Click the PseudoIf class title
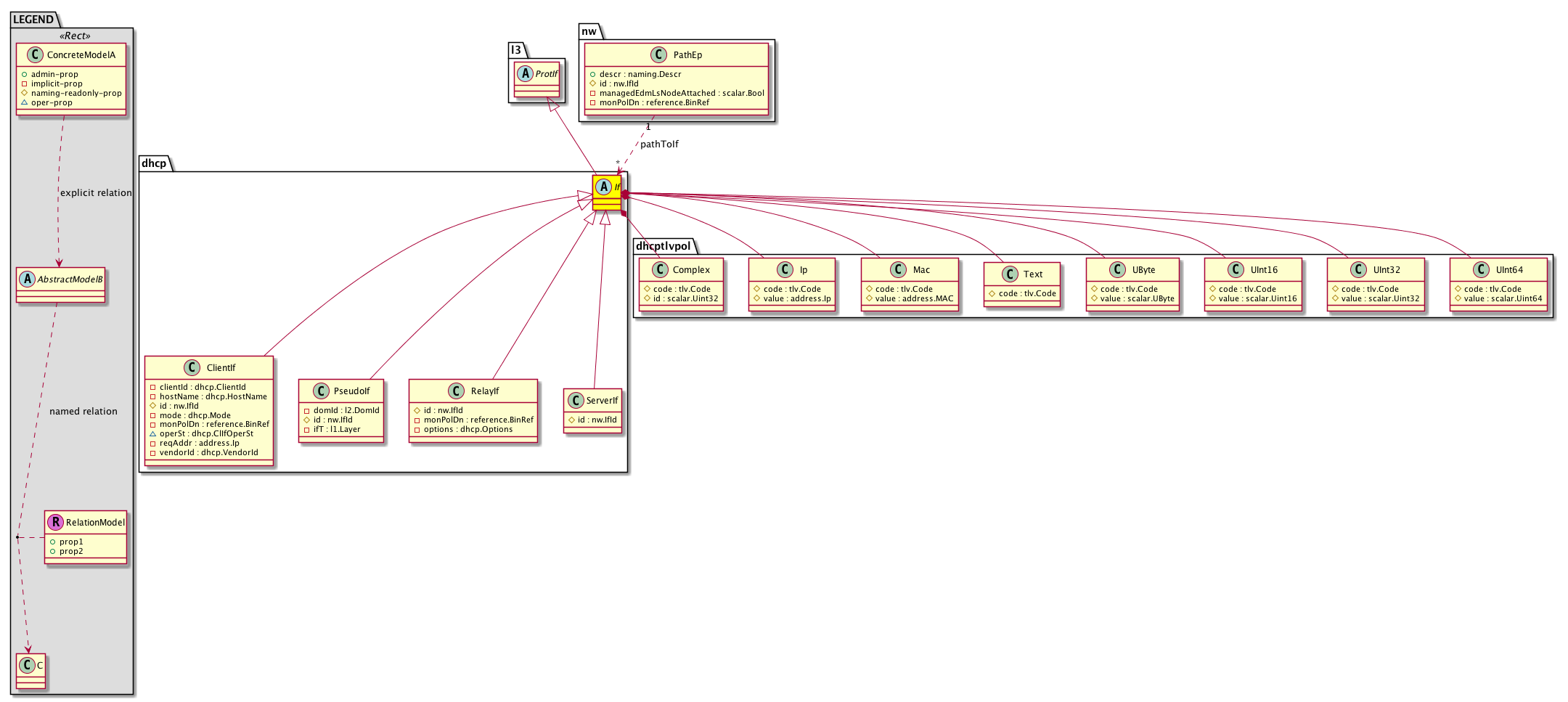 click(x=351, y=391)
